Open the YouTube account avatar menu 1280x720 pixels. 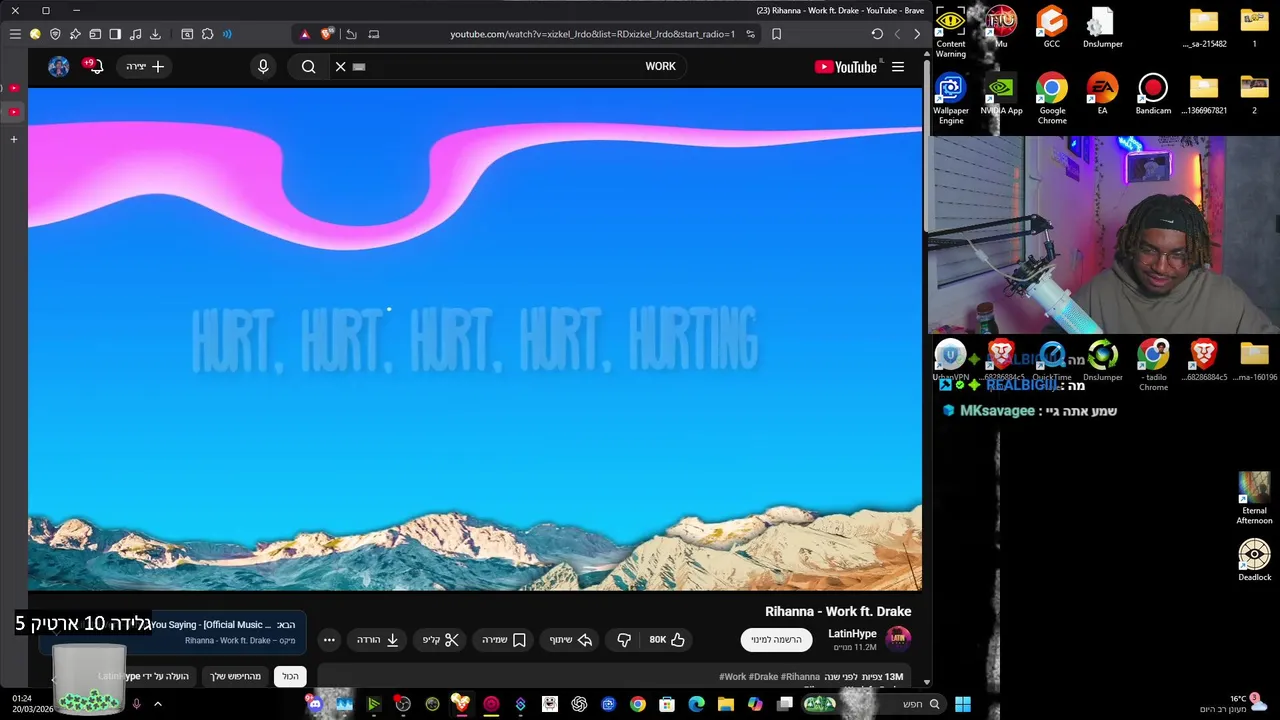click(x=59, y=67)
